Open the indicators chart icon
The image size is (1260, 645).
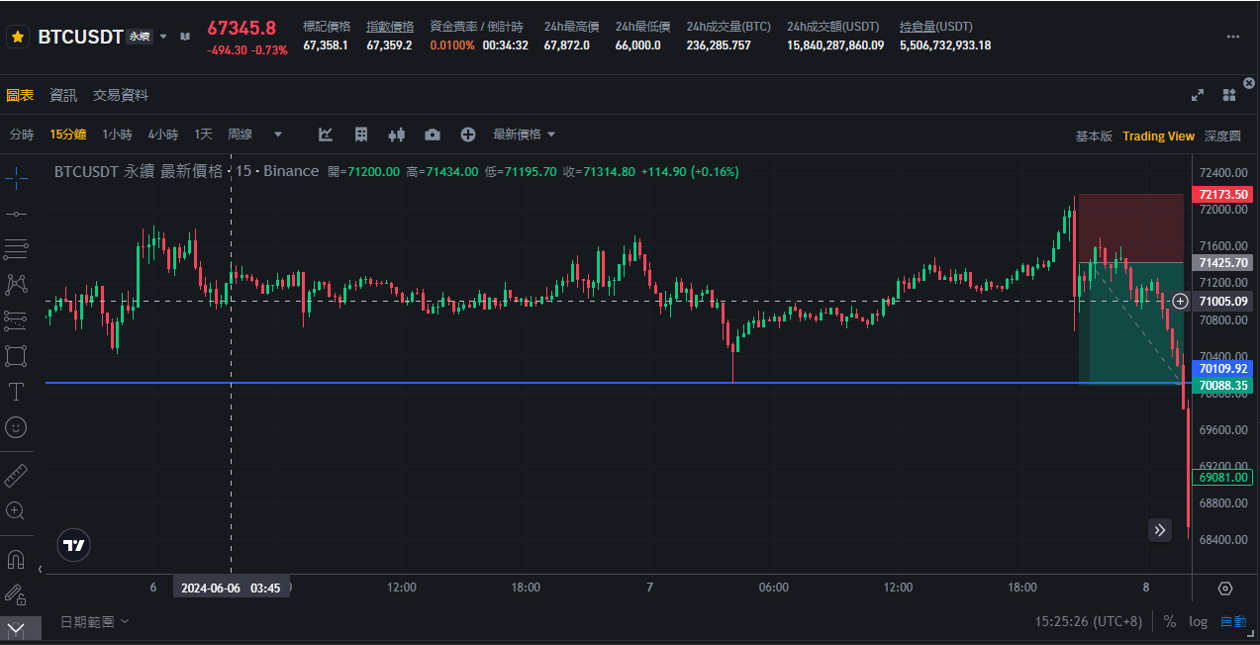326,135
